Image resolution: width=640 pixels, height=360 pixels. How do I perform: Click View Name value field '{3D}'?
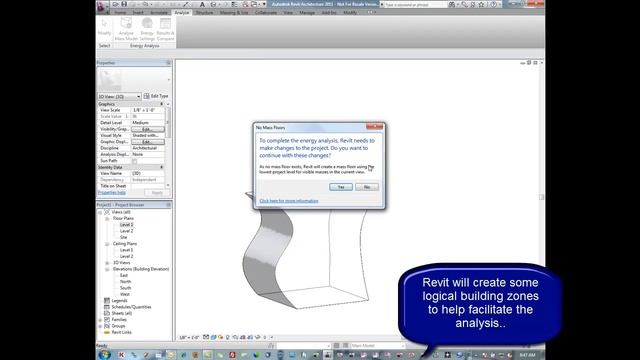coord(148,173)
